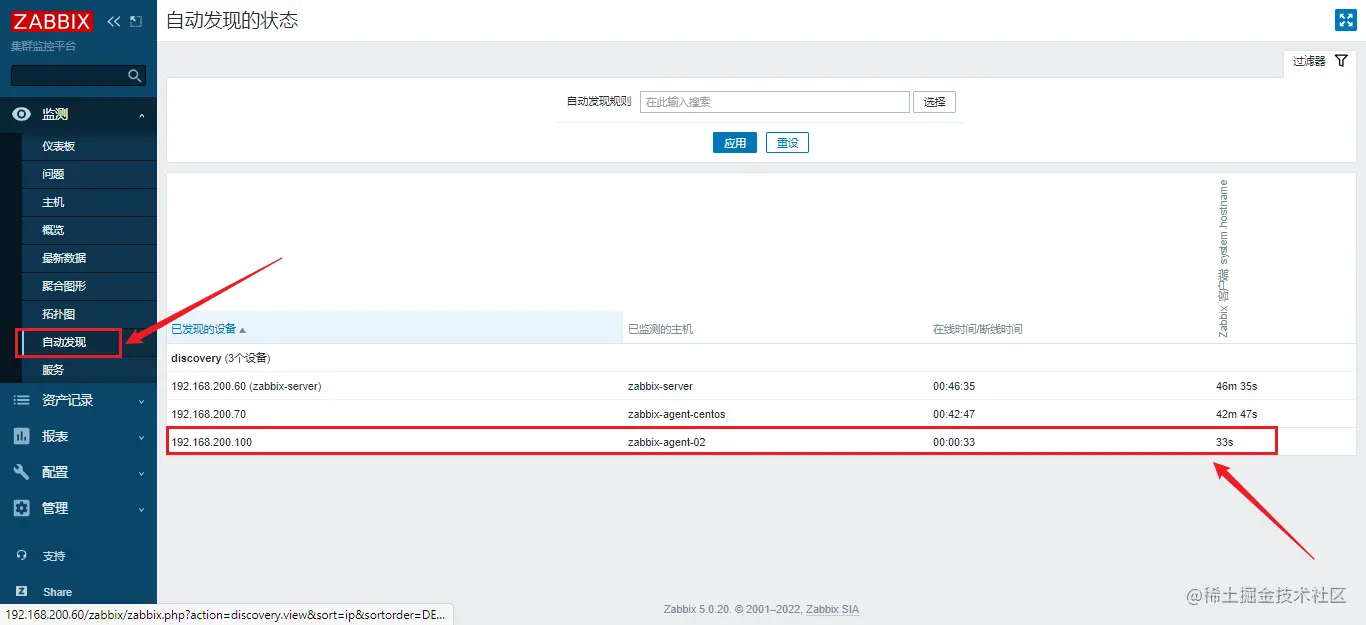The width and height of the screenshot is (1366, 625).
Task: Click the 选择 button
Action: (934, 102)
